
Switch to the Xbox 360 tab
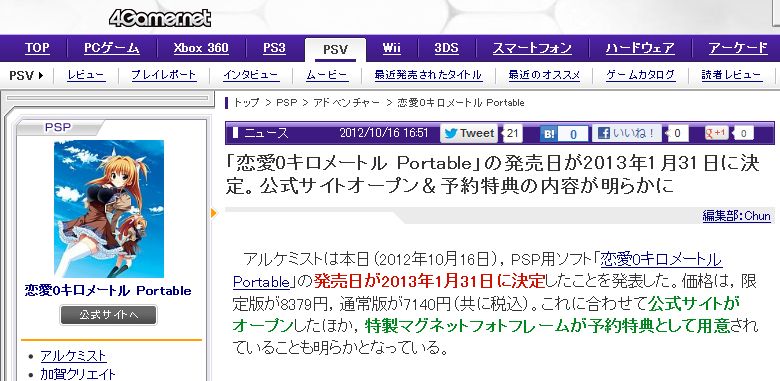pos(201,48)
